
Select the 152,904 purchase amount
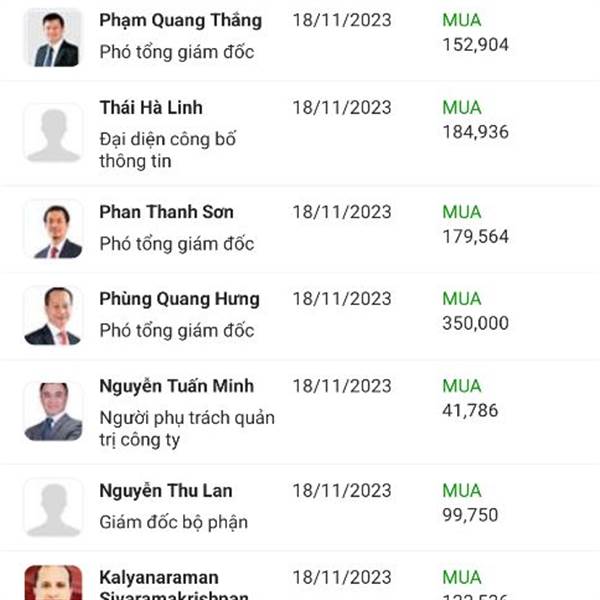tap(475, 44)
